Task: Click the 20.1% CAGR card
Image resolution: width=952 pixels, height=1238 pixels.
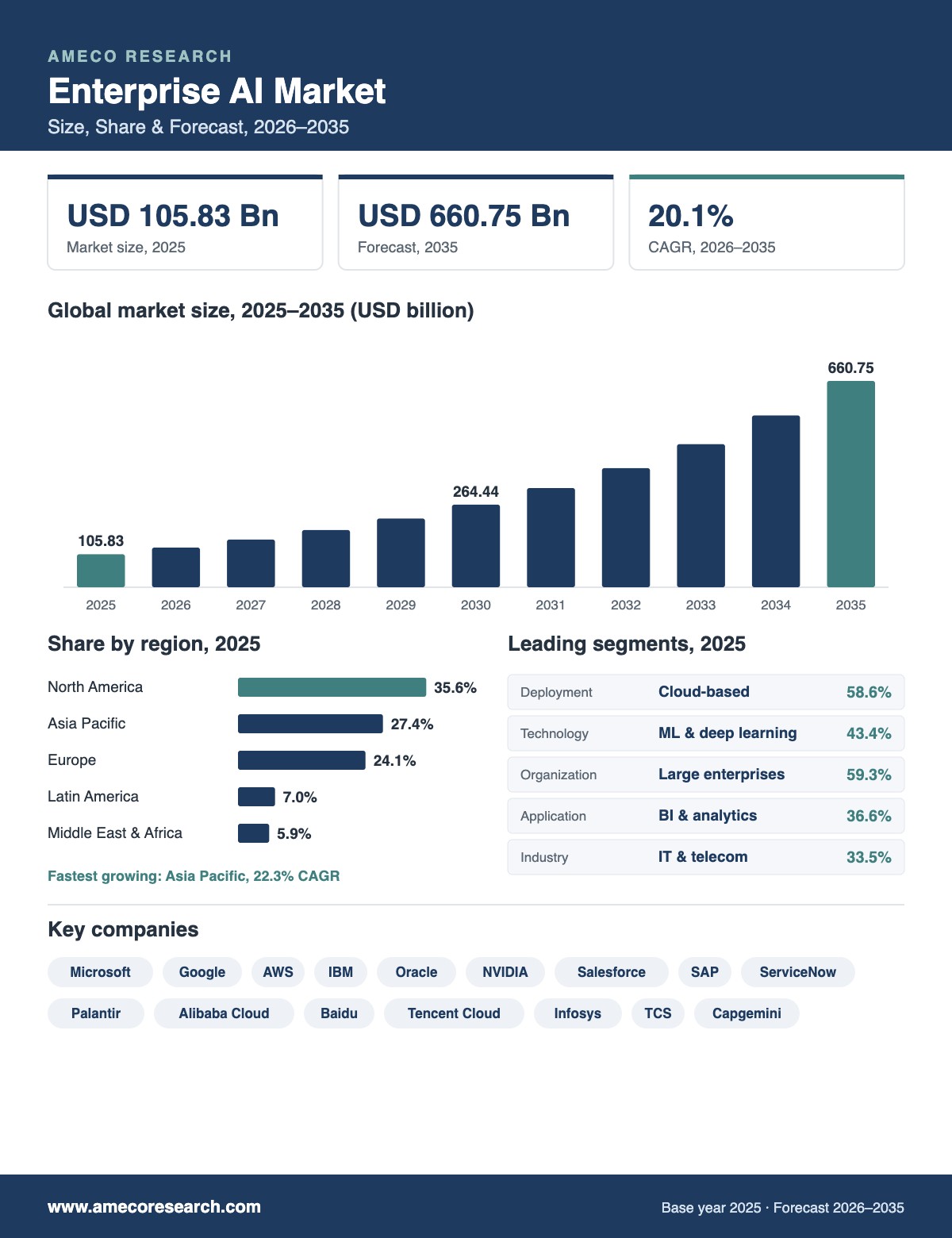Action: click(x=766, y=222)
